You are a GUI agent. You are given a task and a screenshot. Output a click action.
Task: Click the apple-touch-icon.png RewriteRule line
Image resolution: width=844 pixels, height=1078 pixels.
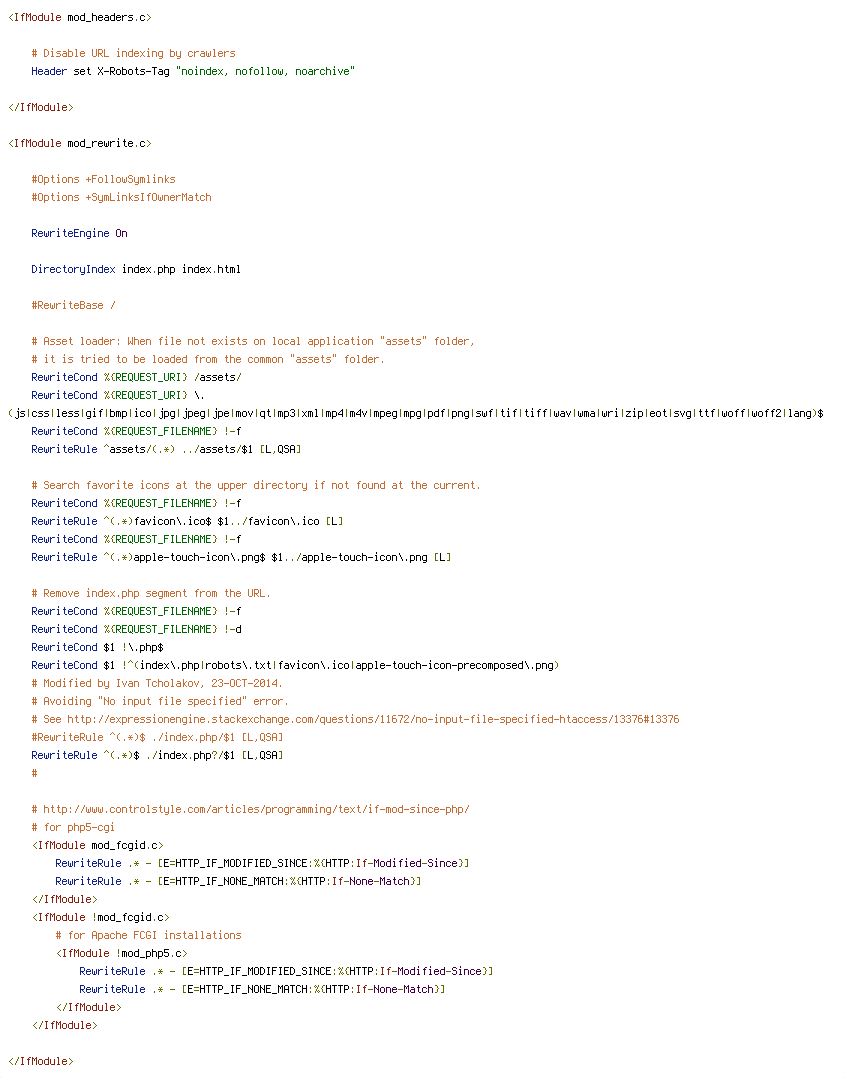(x=241, y=557)
